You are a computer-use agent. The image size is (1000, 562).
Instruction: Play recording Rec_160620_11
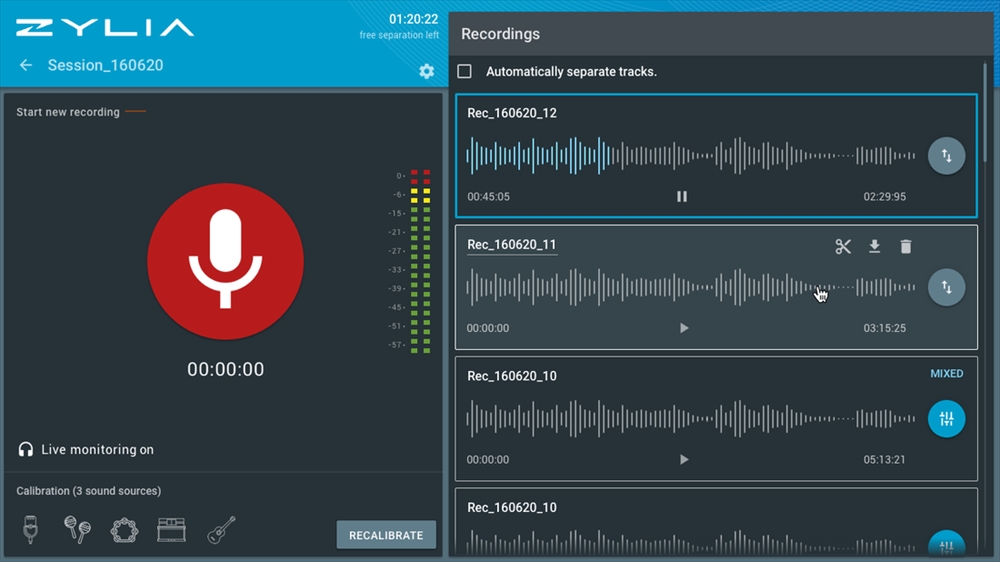684,328
